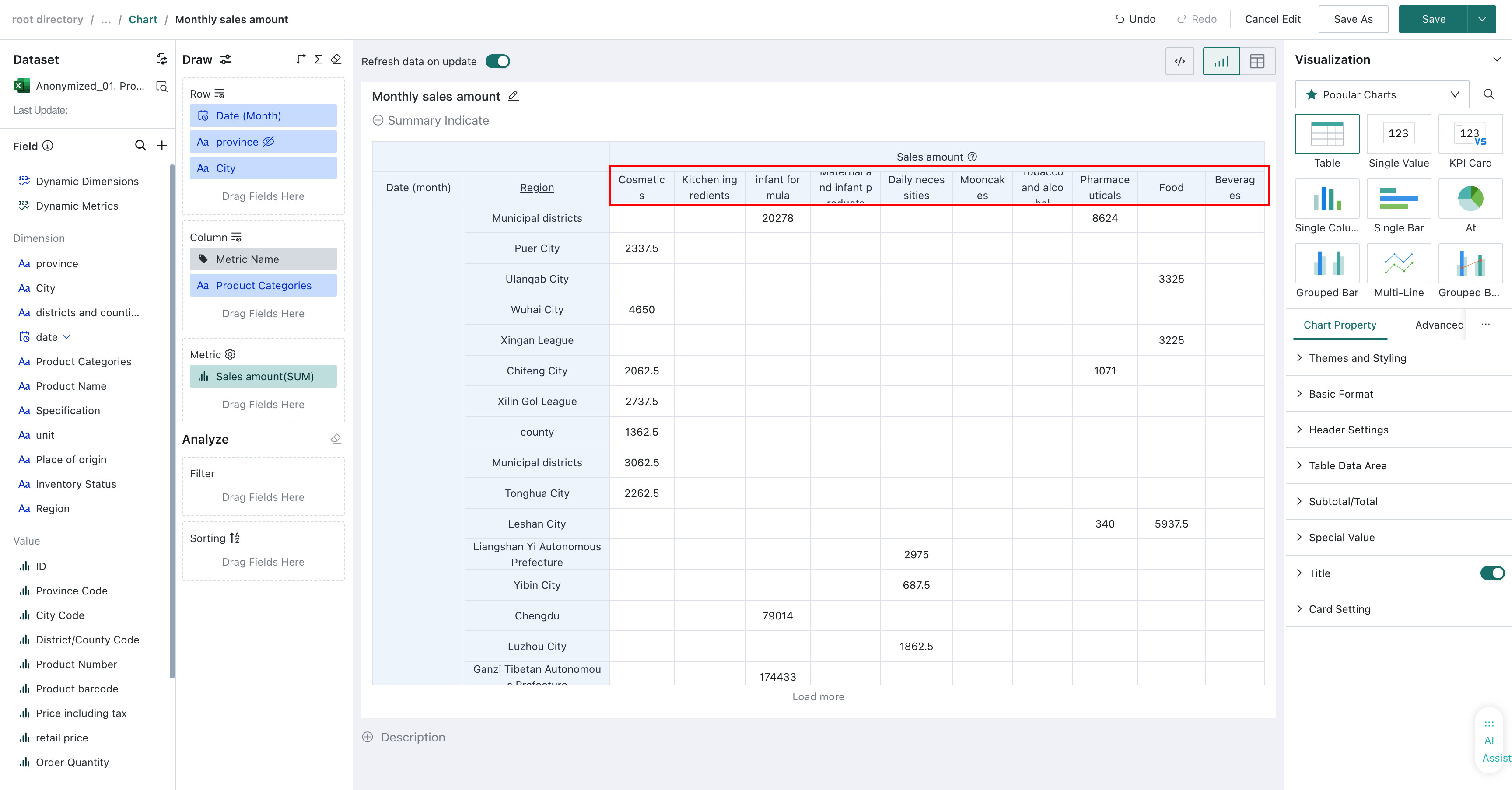Click Dynamic Dimensions in field list
Image resolution: width=1512 pixels, height=790 pixels.
click(87, 182)
